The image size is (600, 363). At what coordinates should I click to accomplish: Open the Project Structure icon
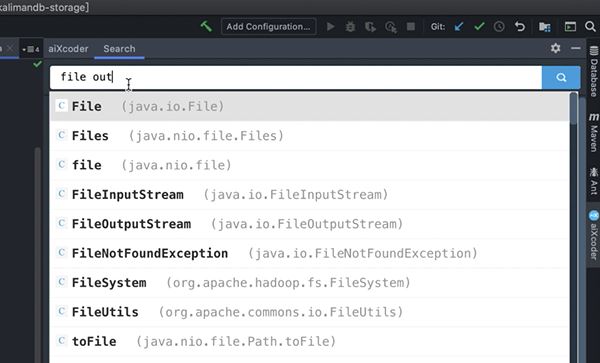545,27
